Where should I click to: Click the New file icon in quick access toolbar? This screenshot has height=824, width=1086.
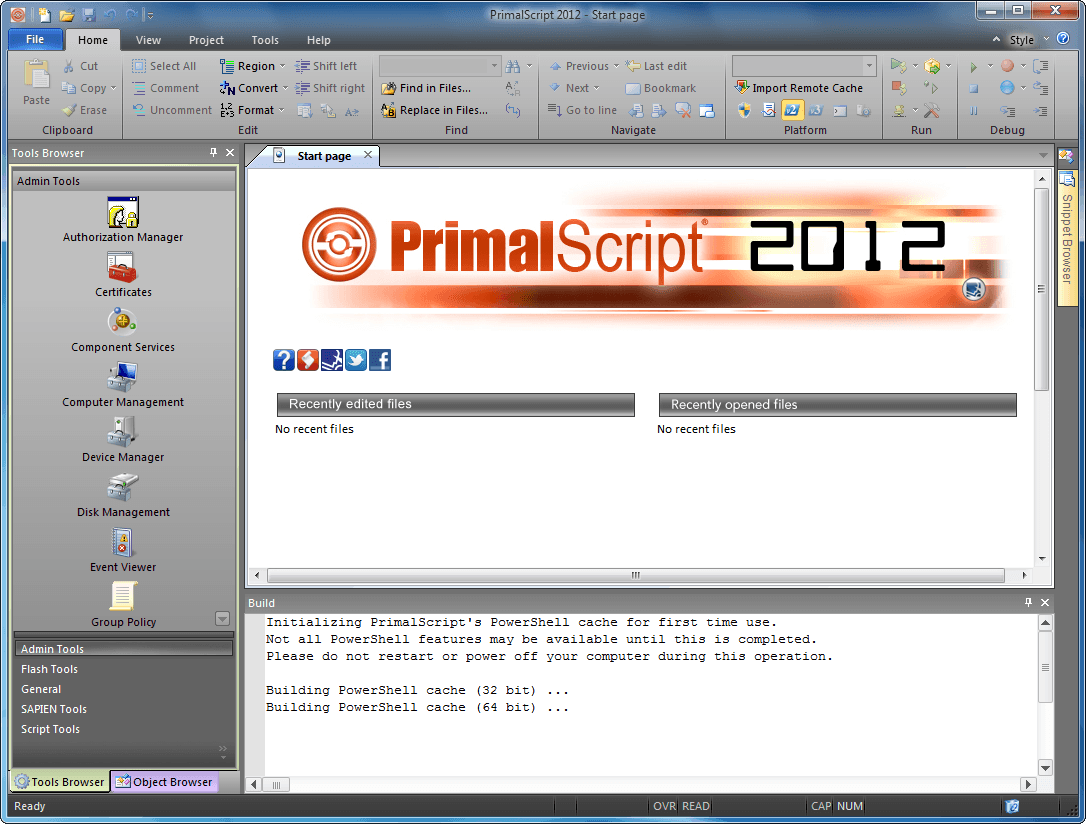(x=44, y=15)
